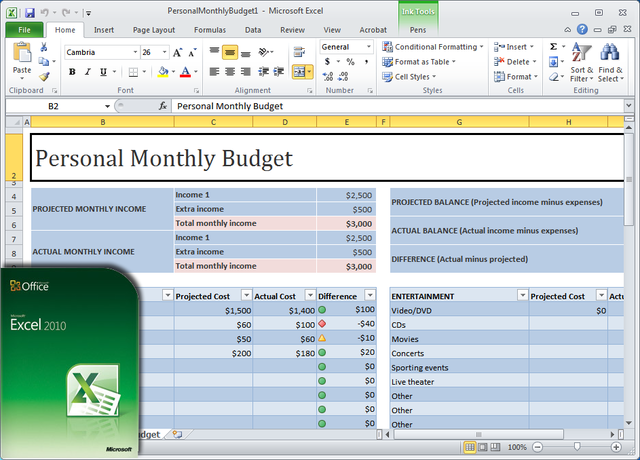Image resolution: width=640 pixels, height=460 pixels.
Task: Switch to the Page Layout tab
Action: pyautogui.click(x=154, y=30)
